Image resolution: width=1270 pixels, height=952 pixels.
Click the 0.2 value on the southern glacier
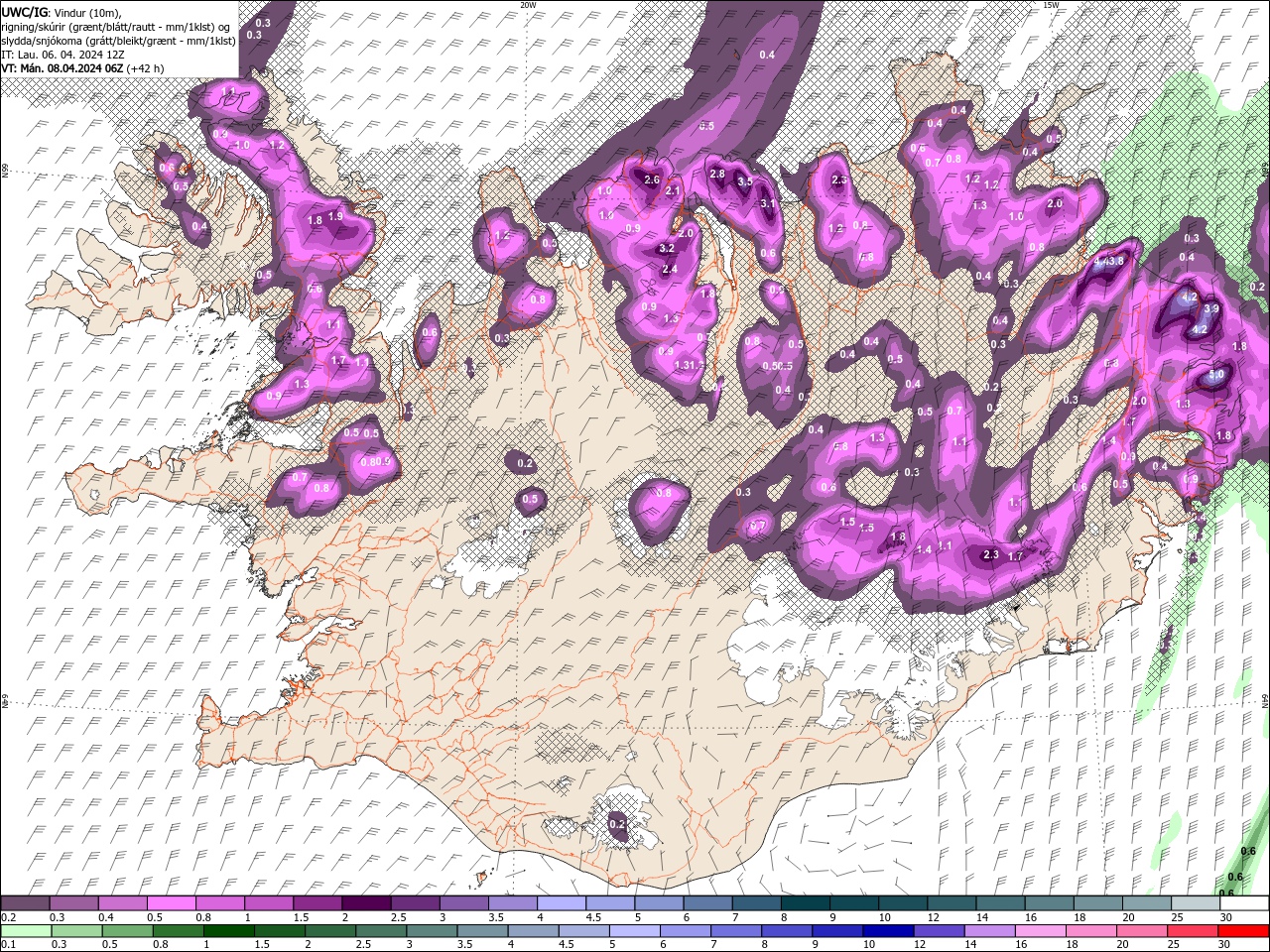[x=616, y=824]
